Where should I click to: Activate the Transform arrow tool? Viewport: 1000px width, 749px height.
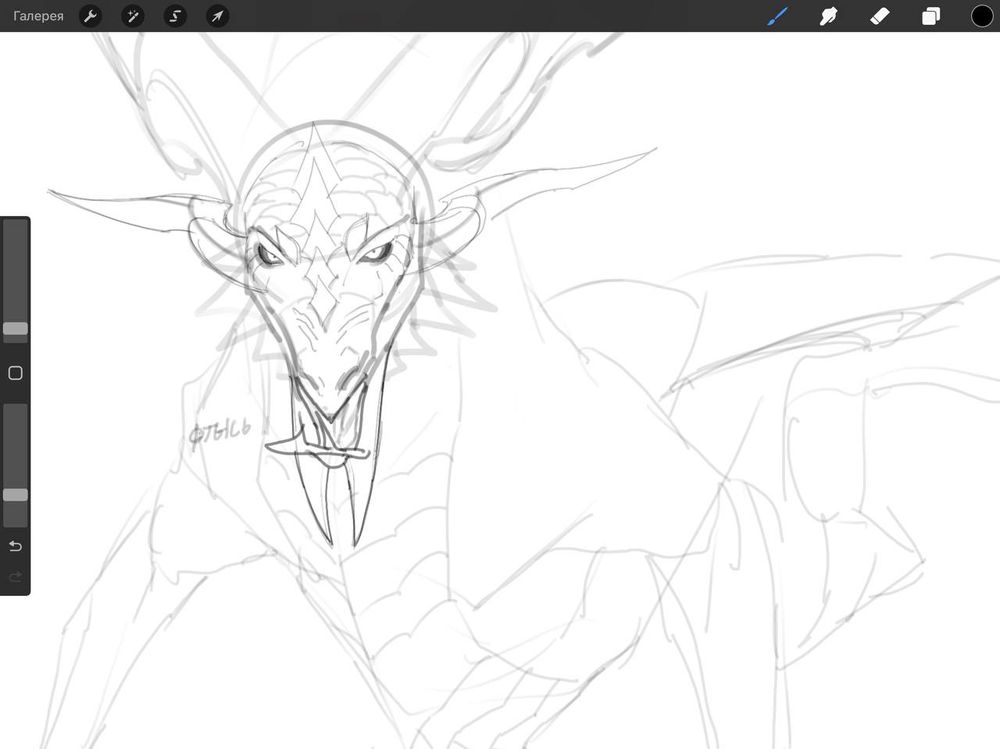coord(217,16)
